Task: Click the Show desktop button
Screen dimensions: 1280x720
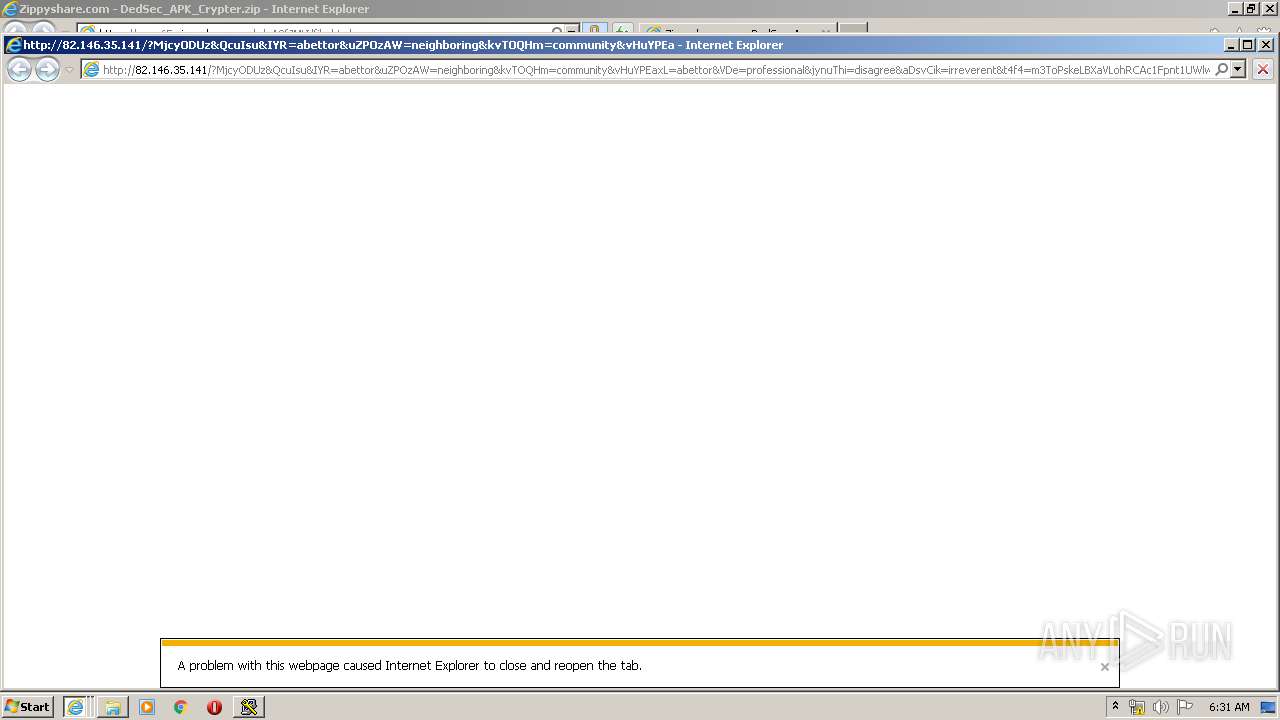Action: [1269, 707]
